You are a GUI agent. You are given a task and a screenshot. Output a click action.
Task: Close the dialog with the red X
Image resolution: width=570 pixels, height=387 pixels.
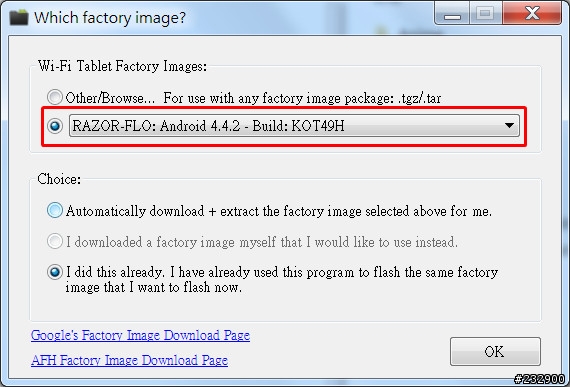pyautogui.click(x=532, y=14)
